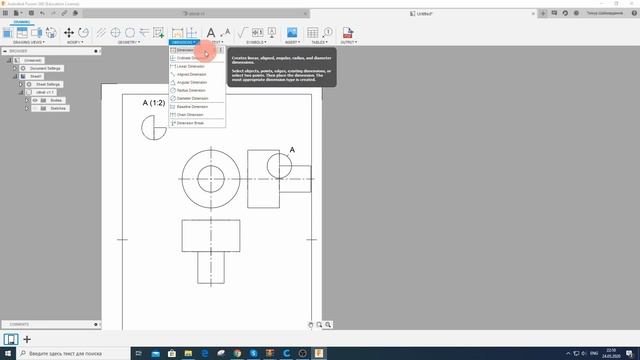640x360 pixels.
Task: Select the Edge Extension tool
Action: (144, 33)
